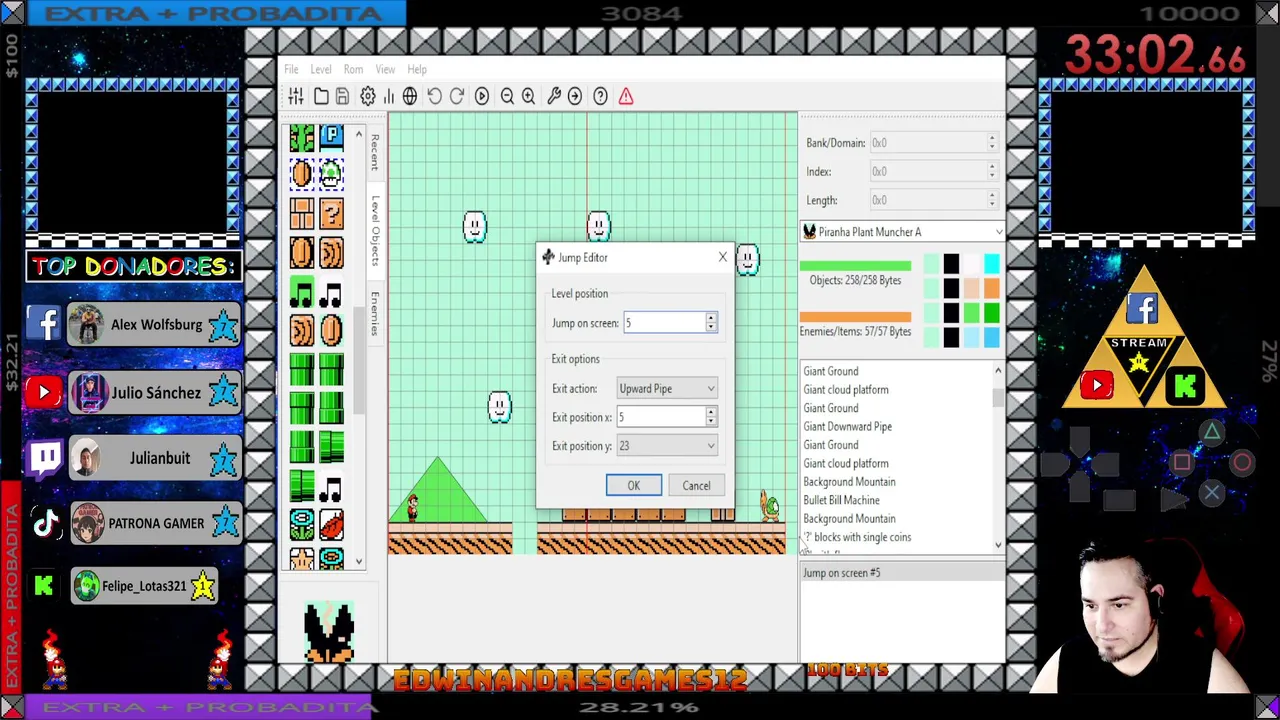Open the Exit position y dropdown
Screen dimensions: 1280x720
667,446
